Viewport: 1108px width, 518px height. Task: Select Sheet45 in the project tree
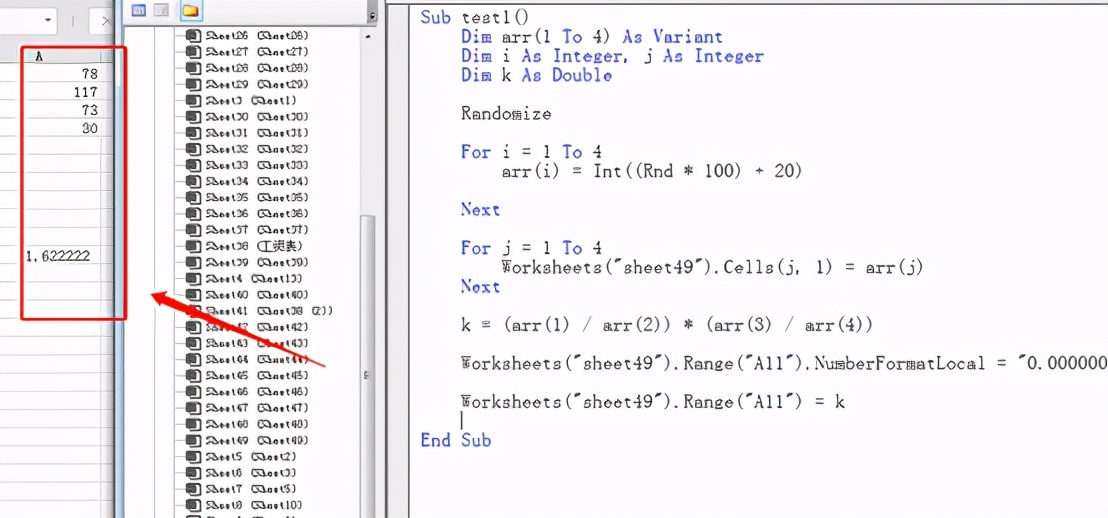pyautogui.click(x=247, y=375)
